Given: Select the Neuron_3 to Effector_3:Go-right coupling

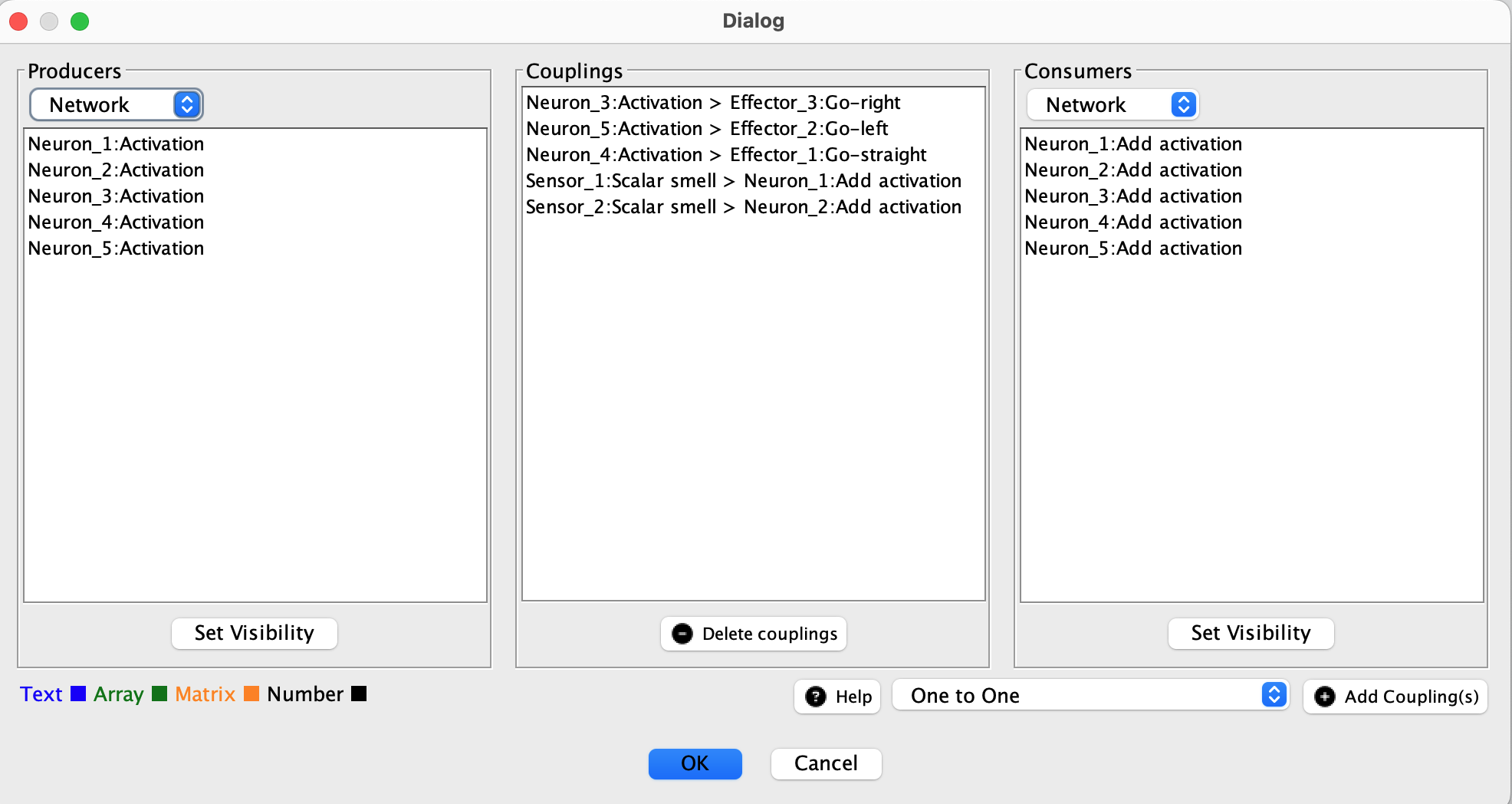Looking at the screenshot, I should (x=713, y=103).
